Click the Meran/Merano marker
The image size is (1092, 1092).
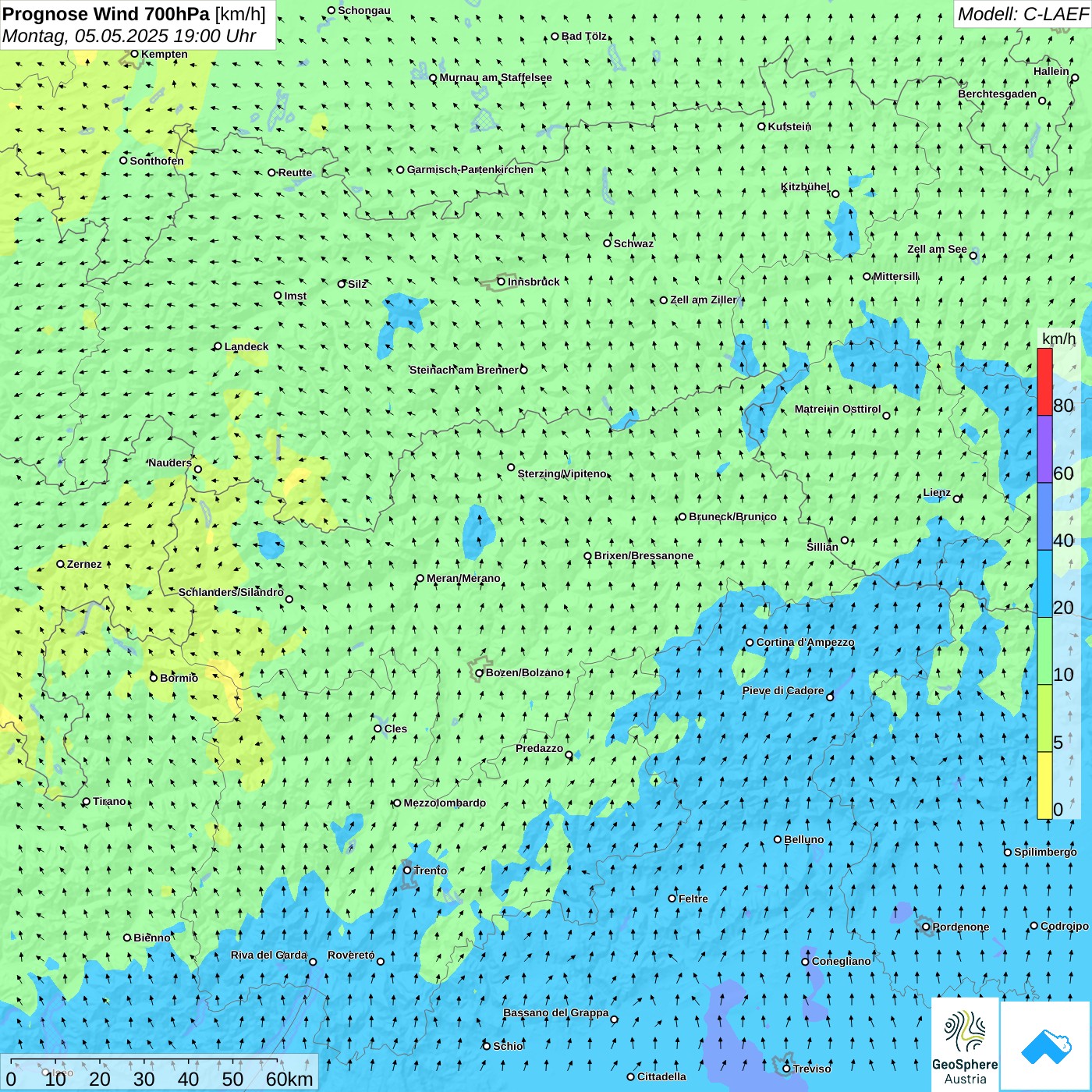pyautogui.click(x=420, y=578)
